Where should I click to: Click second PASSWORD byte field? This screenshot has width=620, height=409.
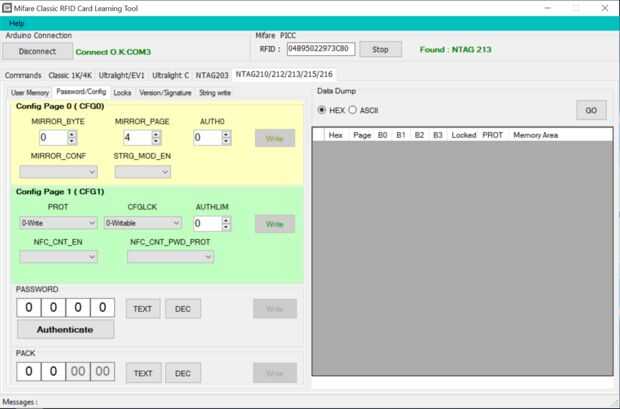pos(53,307)
